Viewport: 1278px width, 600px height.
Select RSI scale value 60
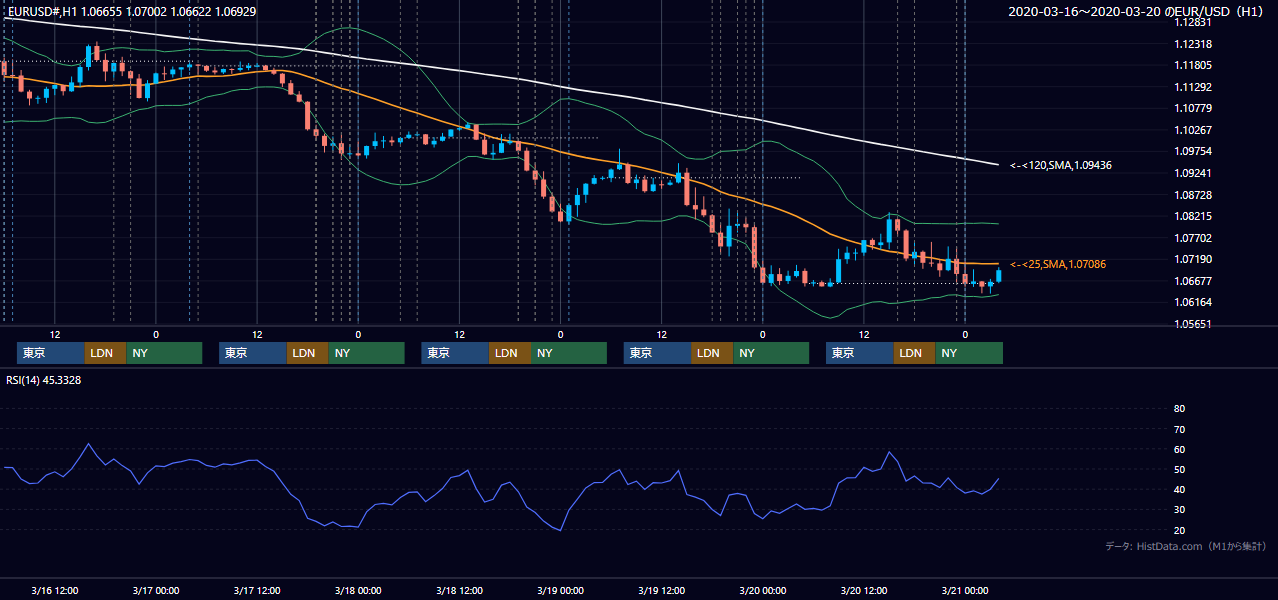1180,449
